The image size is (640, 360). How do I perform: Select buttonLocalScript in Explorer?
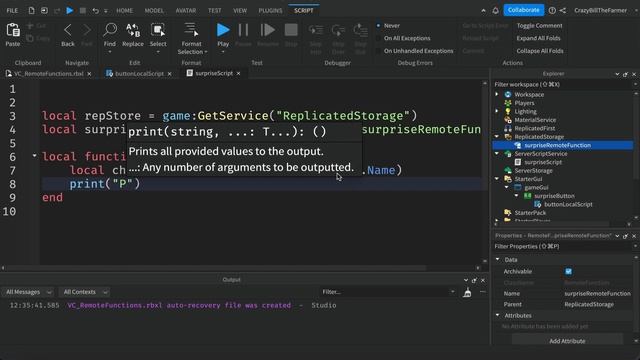click(568, 204)
